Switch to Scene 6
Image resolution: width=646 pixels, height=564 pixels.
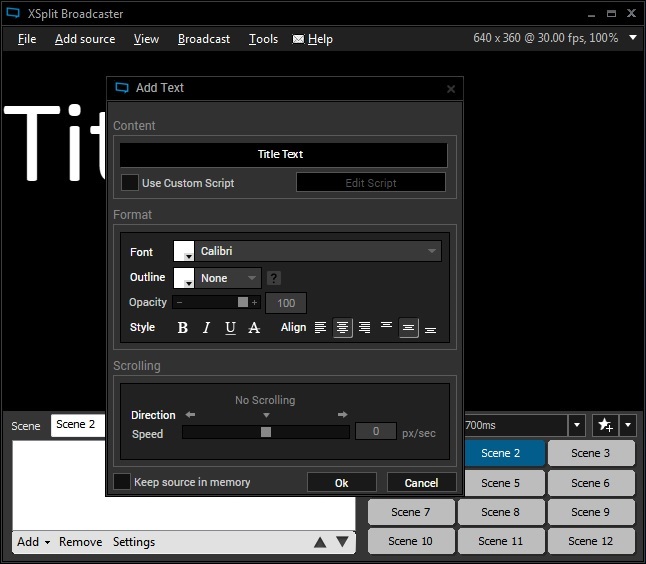591,483
